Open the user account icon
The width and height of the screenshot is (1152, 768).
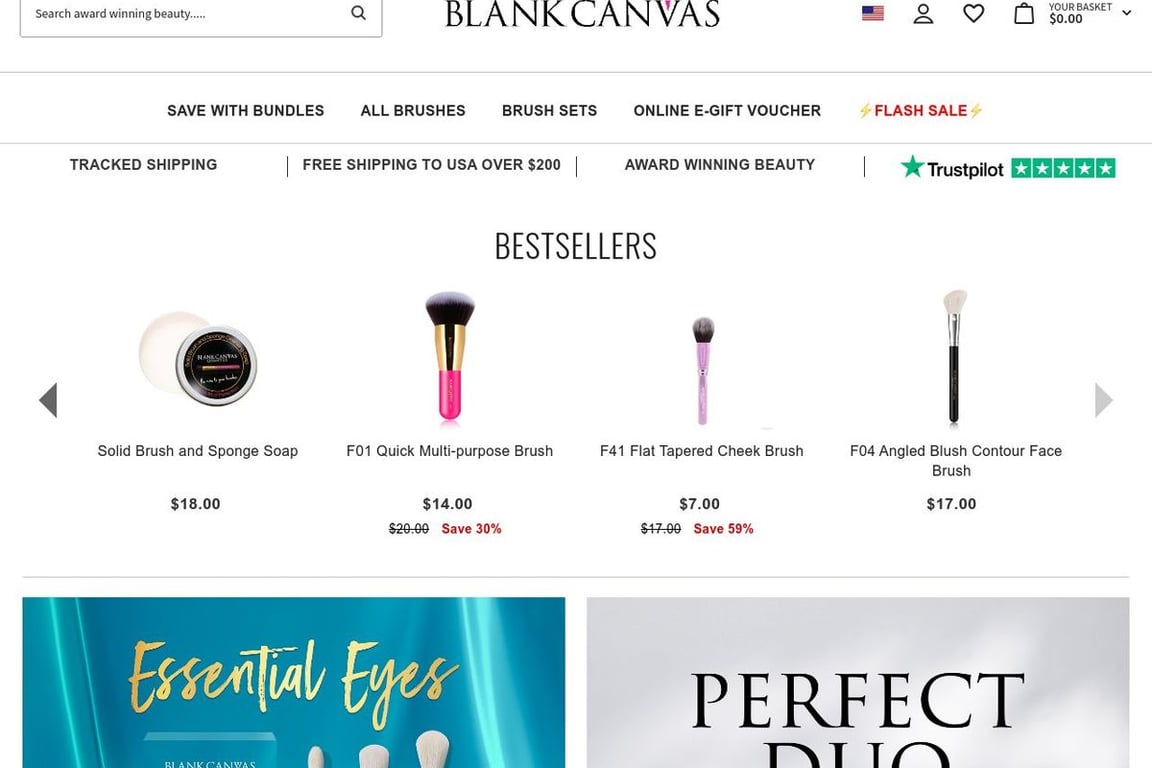(923, 14)
